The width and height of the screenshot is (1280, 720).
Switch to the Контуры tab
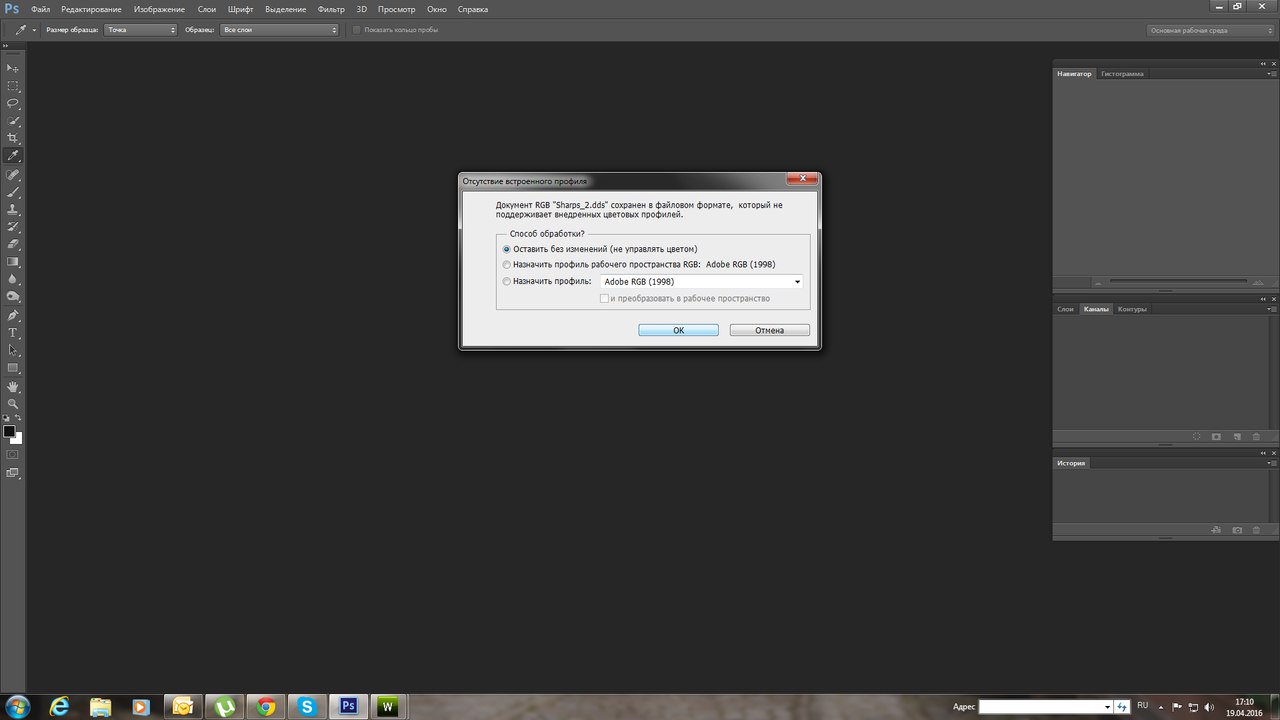[1133, 309]
